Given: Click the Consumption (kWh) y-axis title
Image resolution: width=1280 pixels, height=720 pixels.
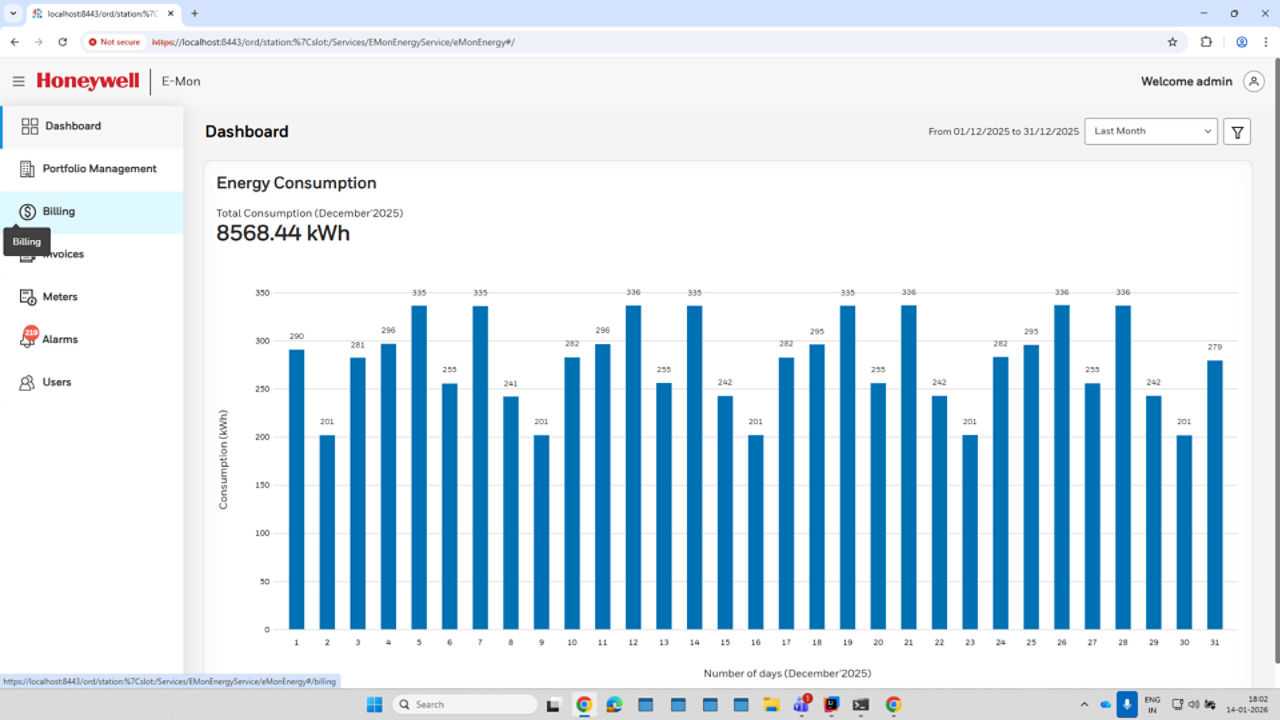Looking at the screenshot, I should (x=223, y=459).
